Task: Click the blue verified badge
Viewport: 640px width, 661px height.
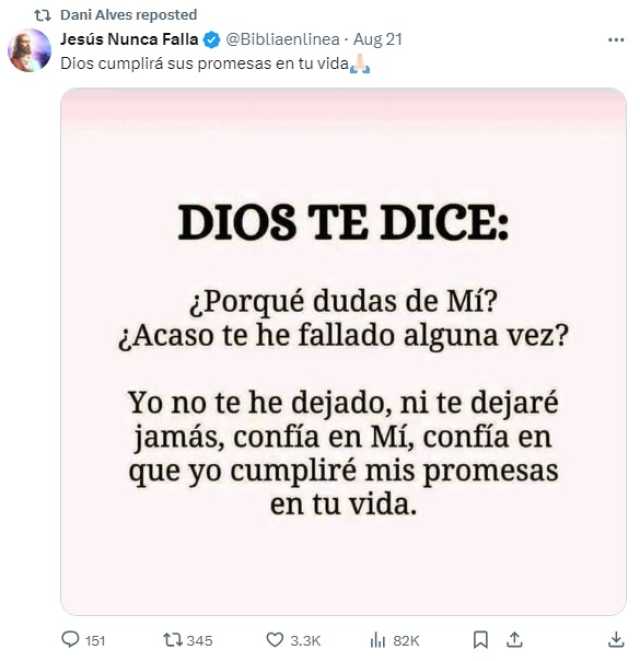Action: [212, 40]
